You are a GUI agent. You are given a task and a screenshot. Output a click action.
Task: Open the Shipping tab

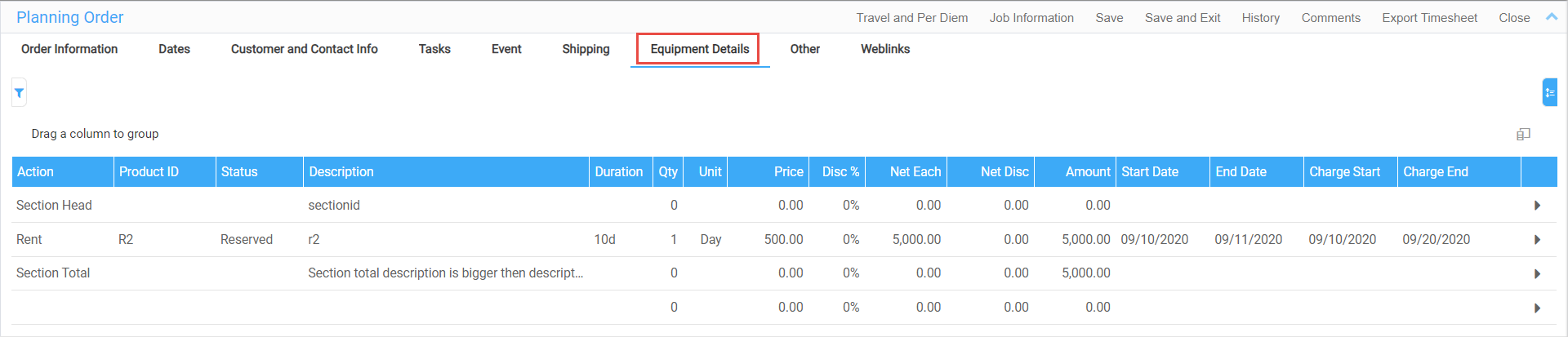(x=586, y=49)
